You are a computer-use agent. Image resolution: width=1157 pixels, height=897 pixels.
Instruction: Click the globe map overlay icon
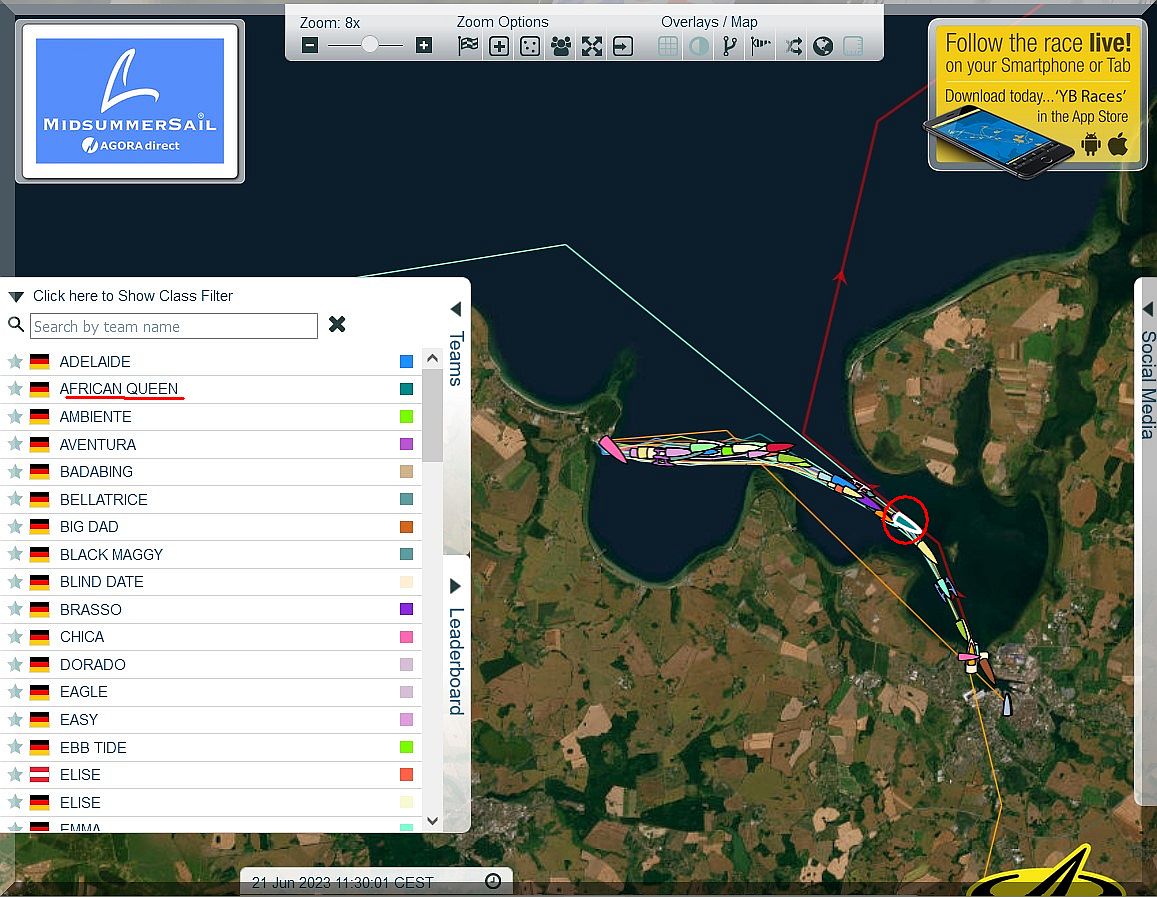[823, 46]
